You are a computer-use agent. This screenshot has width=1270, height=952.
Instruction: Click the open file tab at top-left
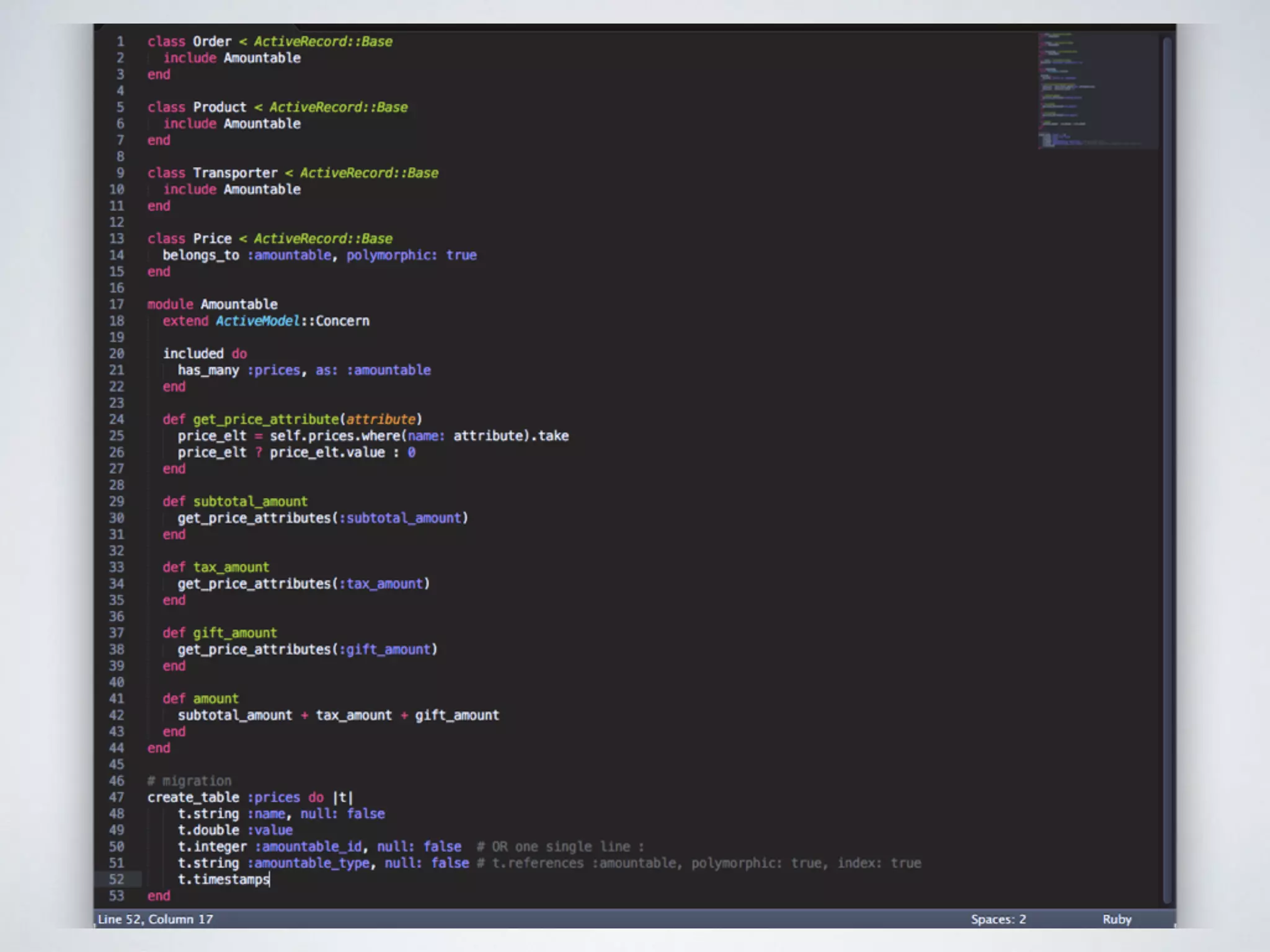click(x=197, y=27)
